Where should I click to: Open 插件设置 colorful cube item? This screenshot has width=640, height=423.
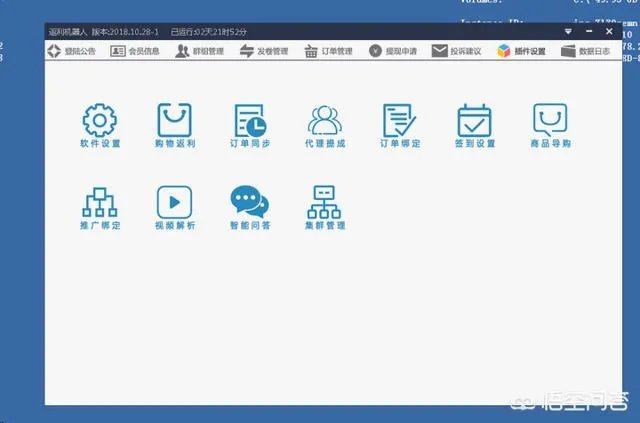tap(521, 51)
